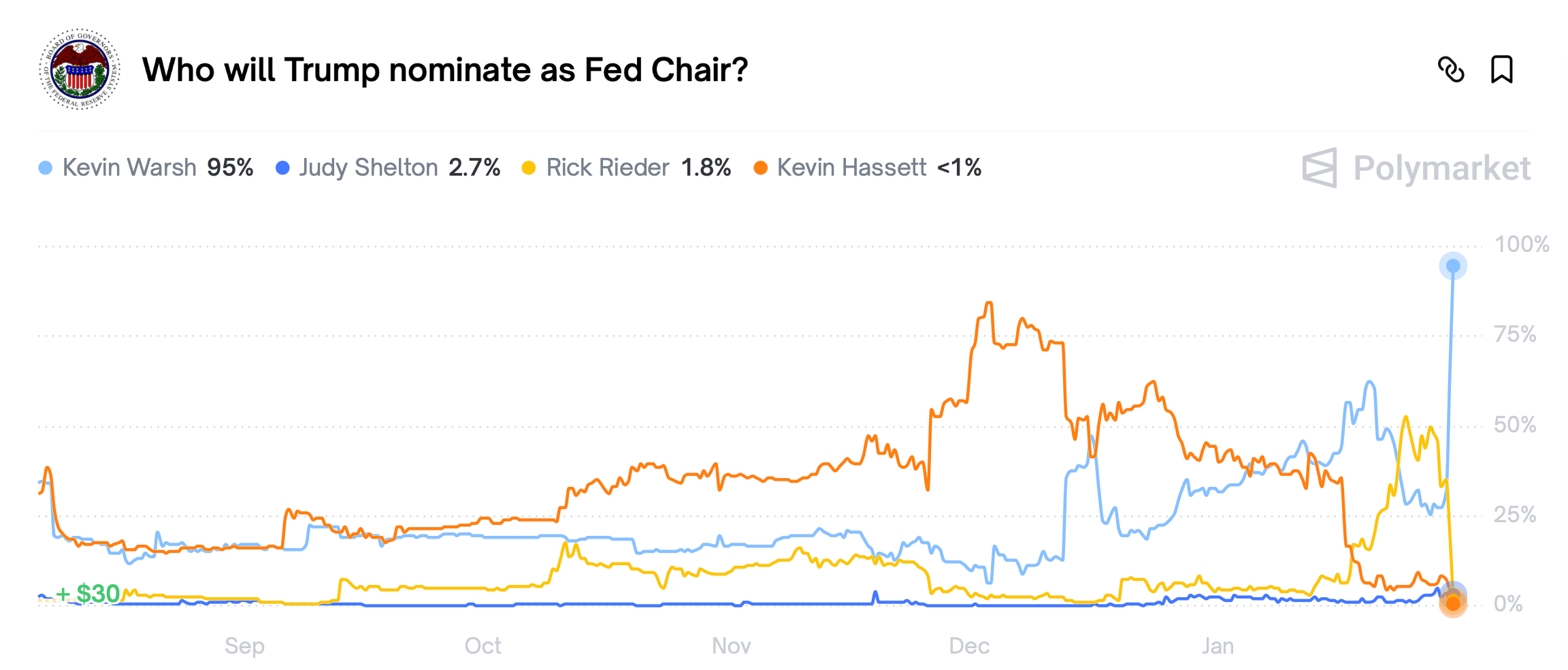
Task: Click the orange Hassett endpoint marker at 0%
Action: [1453, 603]
